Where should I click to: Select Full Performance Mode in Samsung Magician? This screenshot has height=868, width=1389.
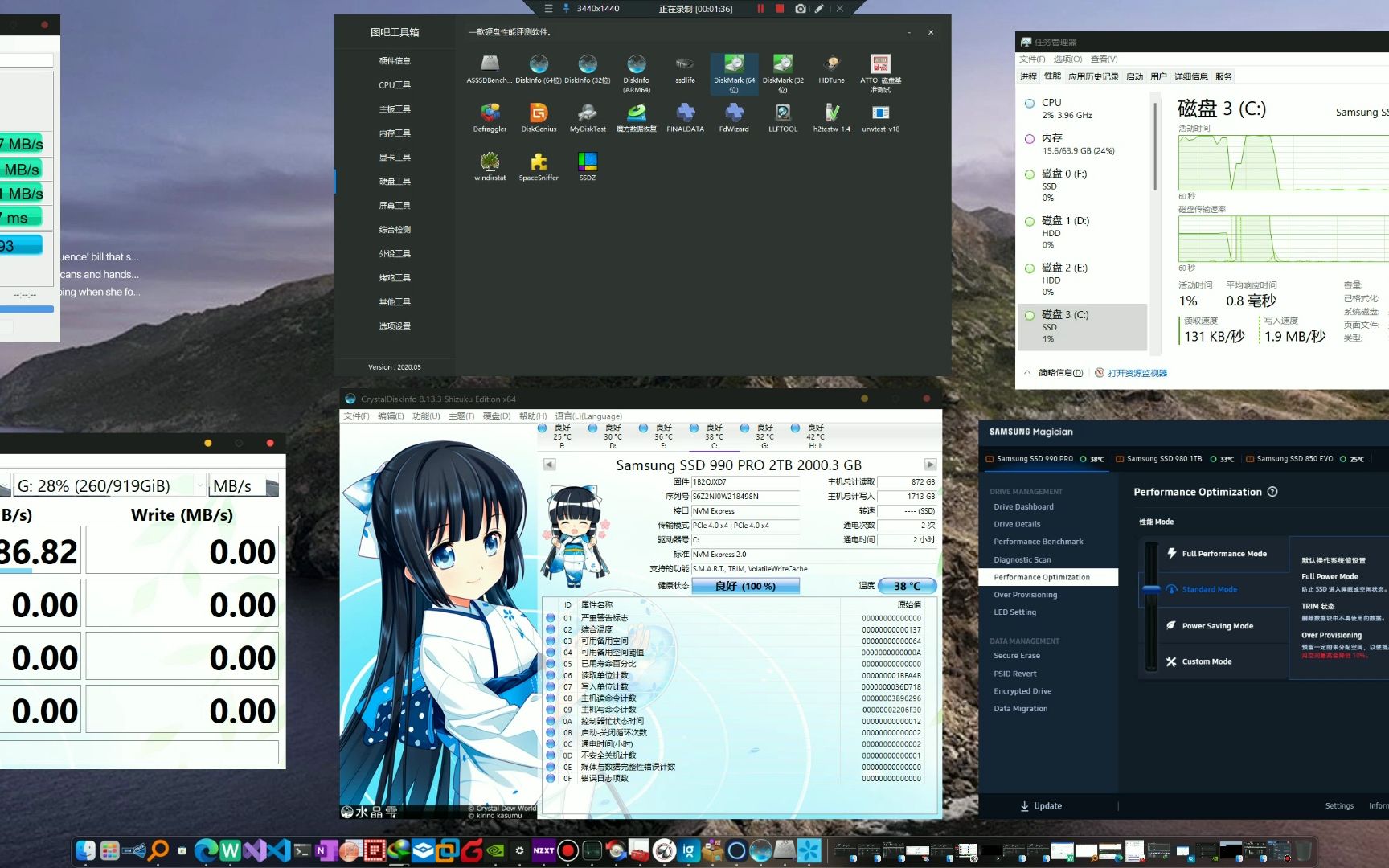pos(1223,554)
